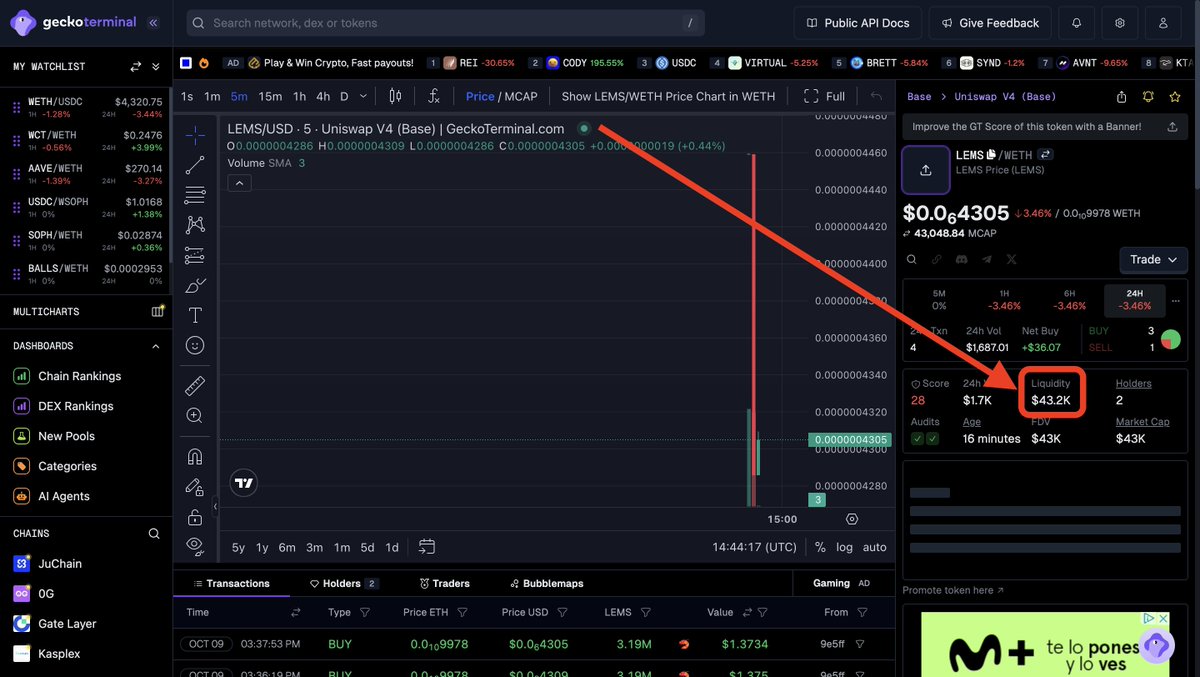Viewport: 1200px width, 677px height.
Task: Filter transactions by LEMS amount
Action: click(x=648, y=612)
